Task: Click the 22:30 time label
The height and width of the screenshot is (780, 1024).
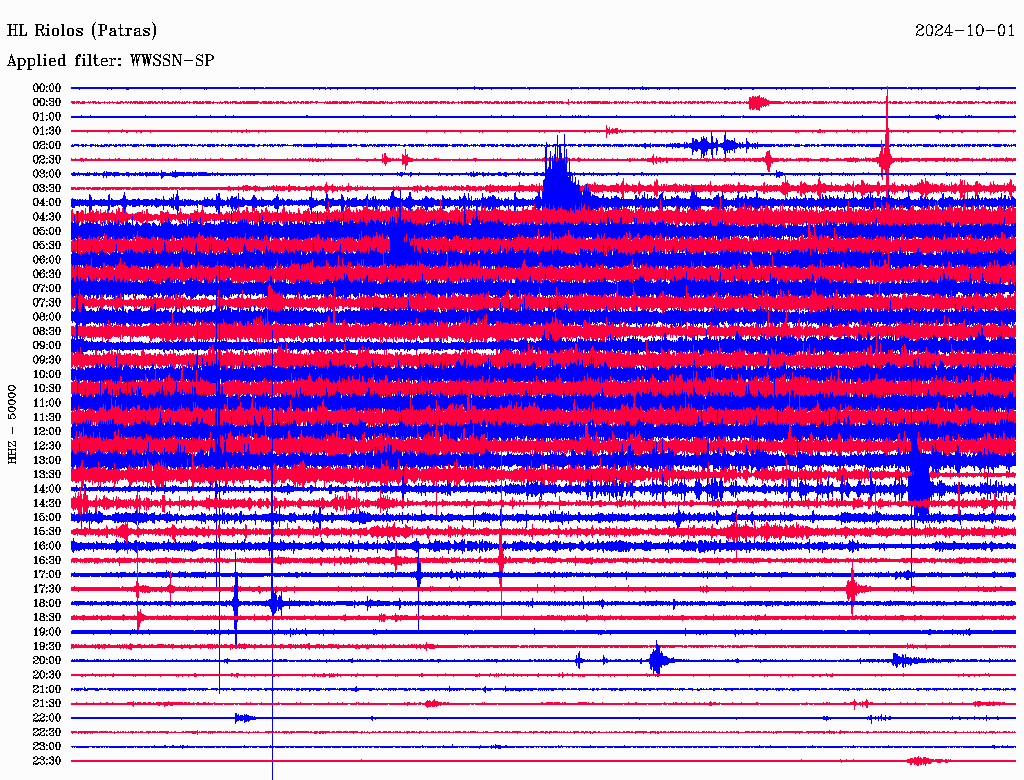Action: click(x=47, y=732)
